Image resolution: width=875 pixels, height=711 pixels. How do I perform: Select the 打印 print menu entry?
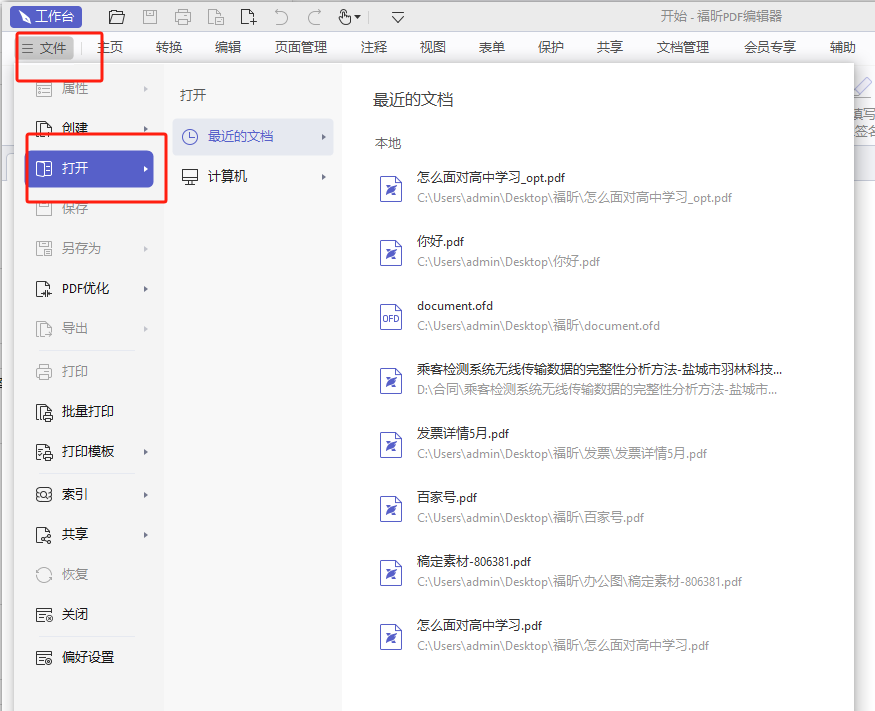pyautogui.click(x=90, y=371)
